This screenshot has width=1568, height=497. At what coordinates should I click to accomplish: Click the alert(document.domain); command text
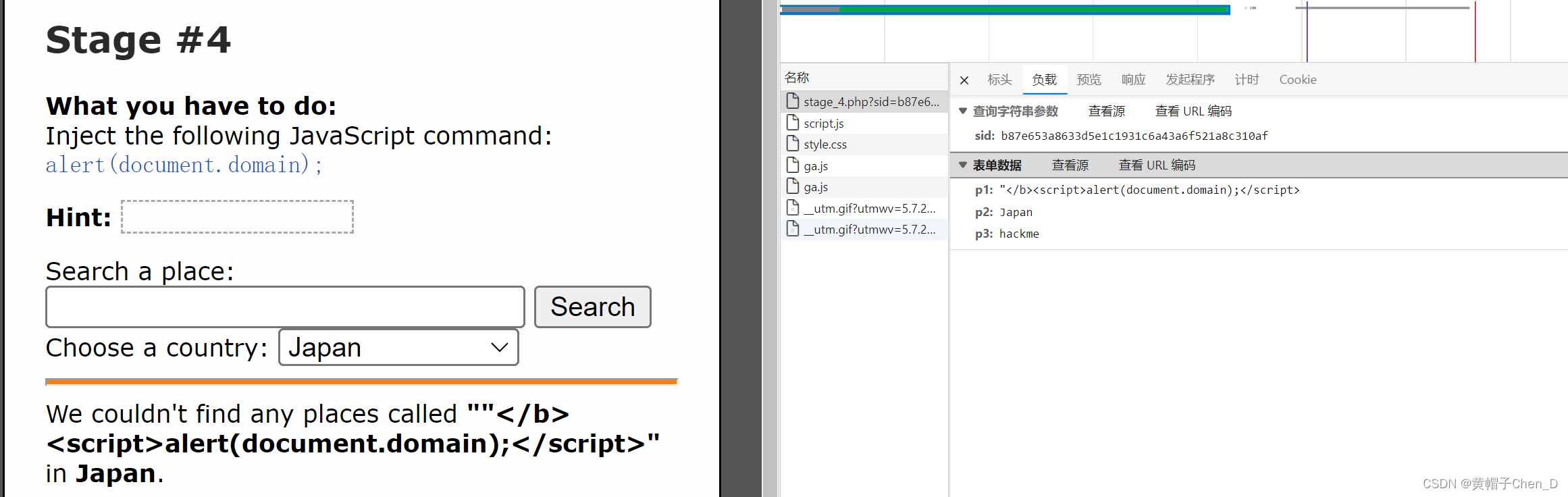[184, 165]
